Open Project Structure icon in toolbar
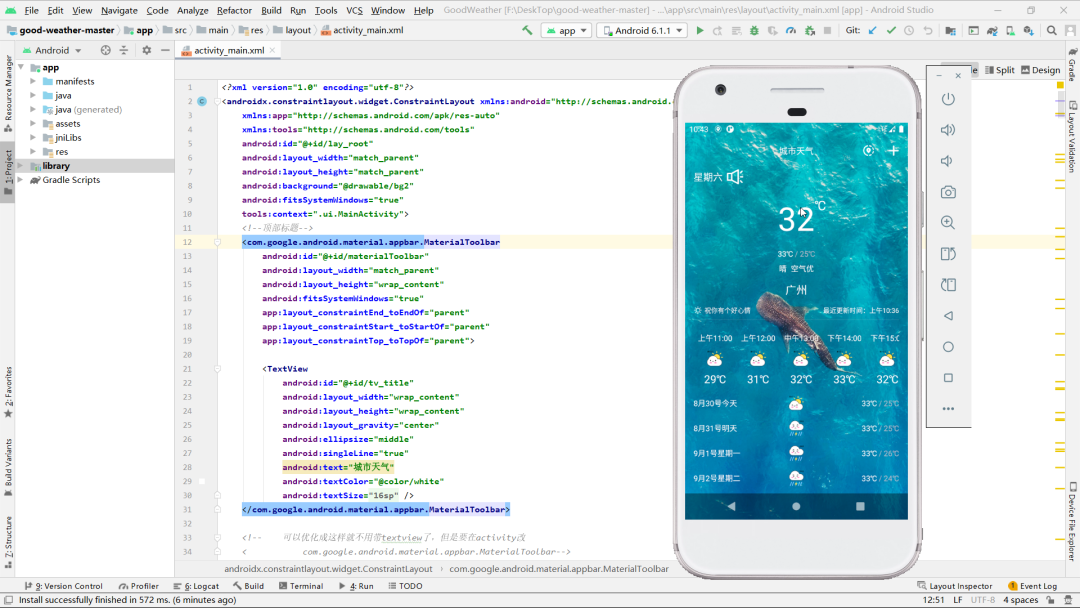Viewport: 1080px width, 608px height. tap(951, 30)
